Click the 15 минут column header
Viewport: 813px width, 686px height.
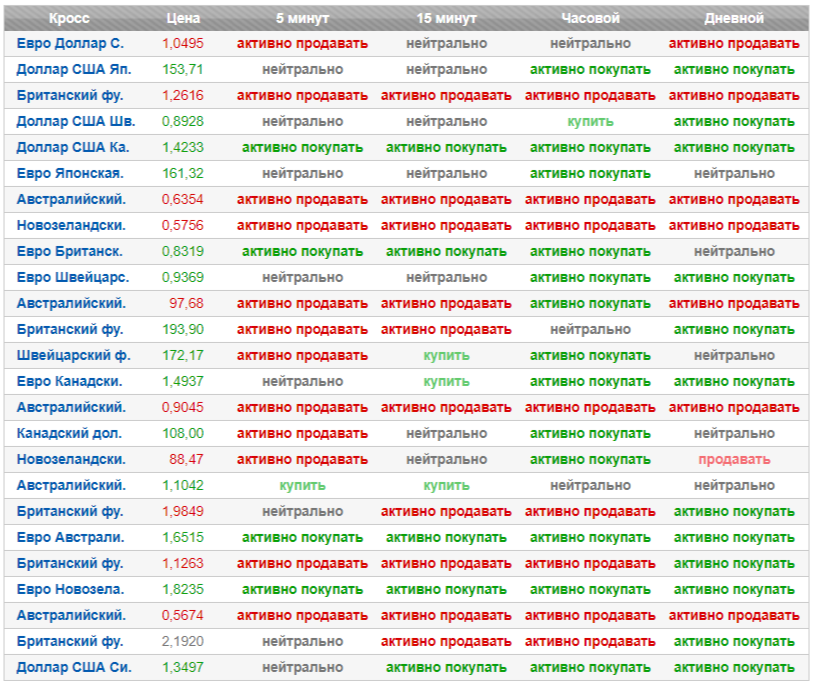446,18
